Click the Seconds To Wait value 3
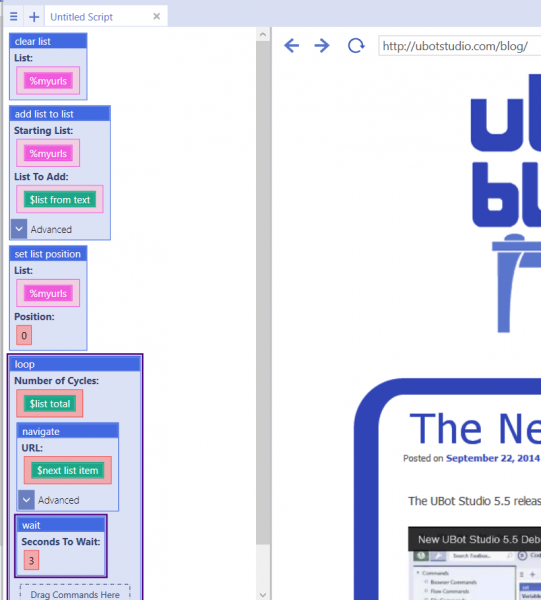The height and width of the screenshot is (600, 541). 31,560
